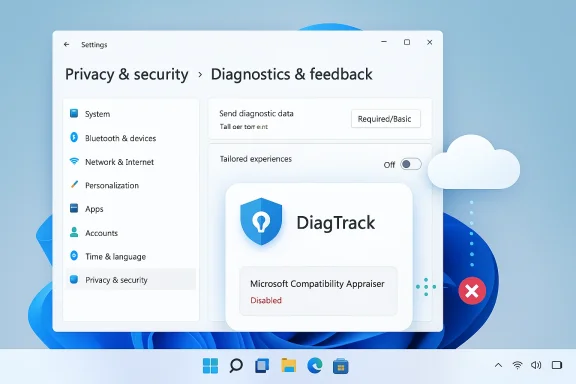Open taskbar Search
This screenshot has height=384, width=576.
236,366
